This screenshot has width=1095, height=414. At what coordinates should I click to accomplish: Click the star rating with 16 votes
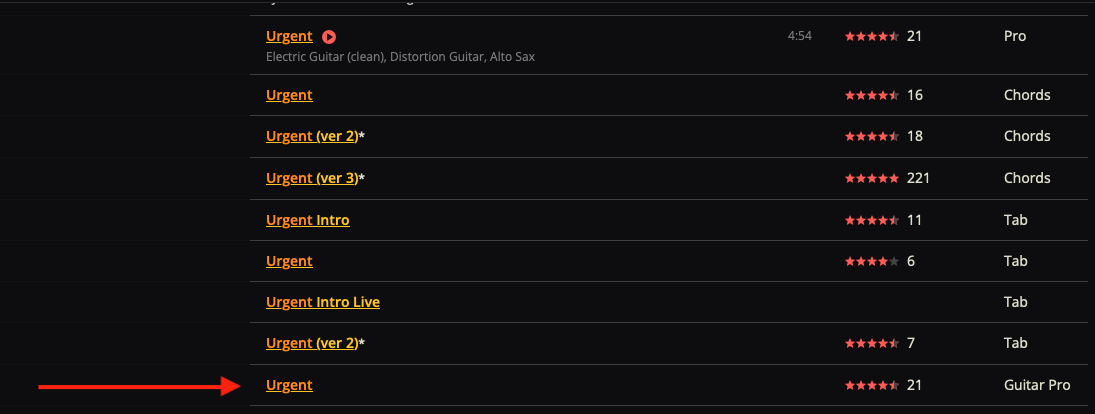tap(872, 95)
